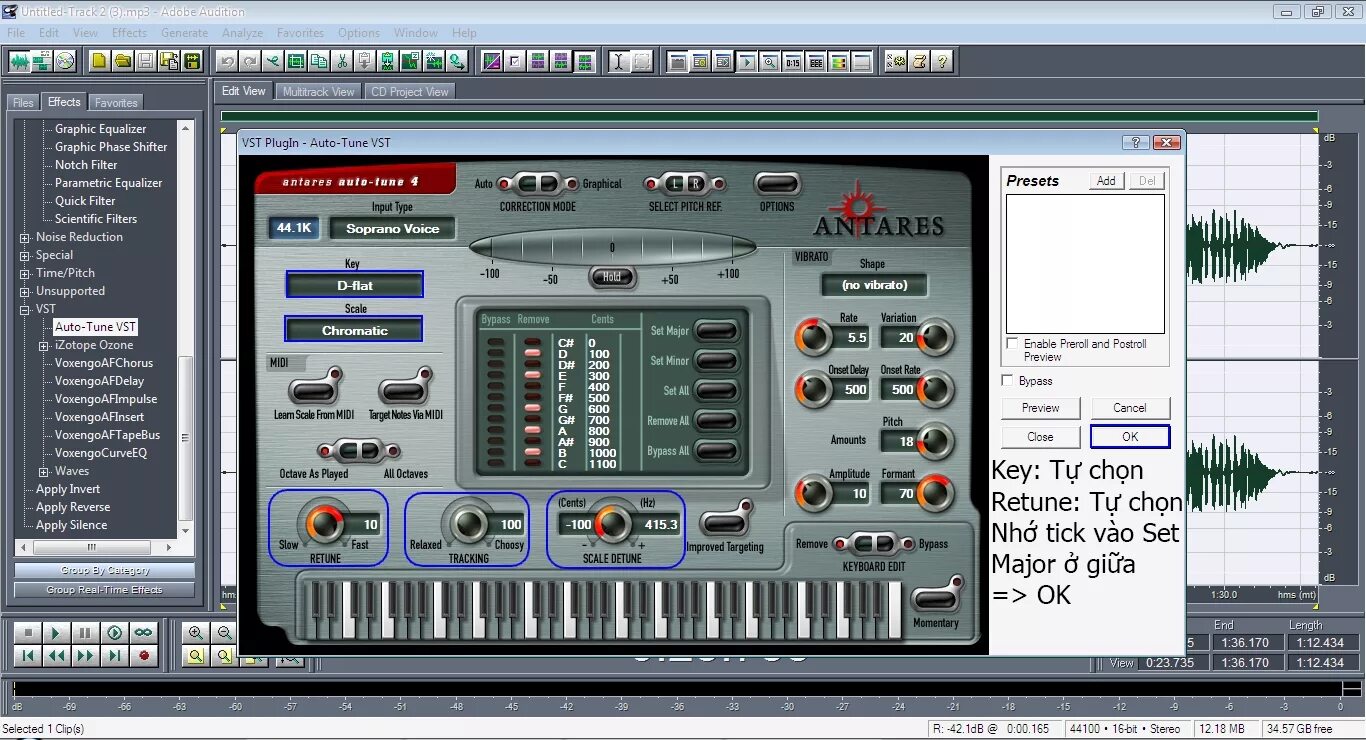Zoom out horizontally magnifier icon
Viewport: 1366px width, 740px height.
(225, 633)
